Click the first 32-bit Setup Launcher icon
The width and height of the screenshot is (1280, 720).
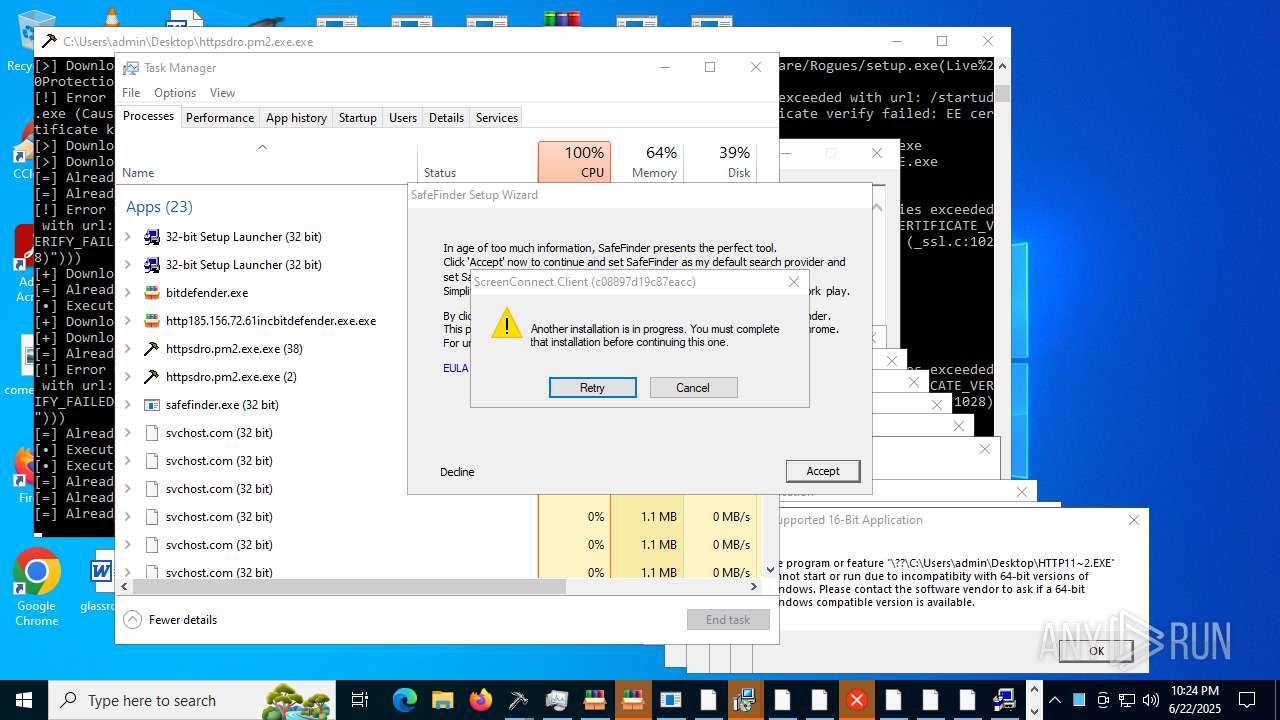click(x=152, y=237)
